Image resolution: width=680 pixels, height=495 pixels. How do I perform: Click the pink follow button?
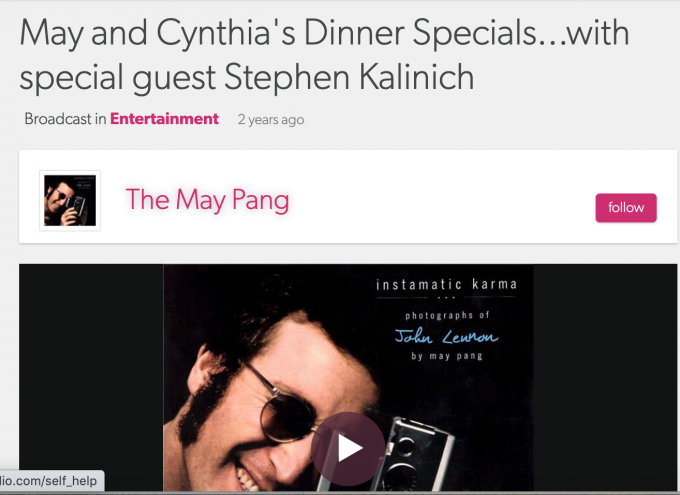coord(626,208)
